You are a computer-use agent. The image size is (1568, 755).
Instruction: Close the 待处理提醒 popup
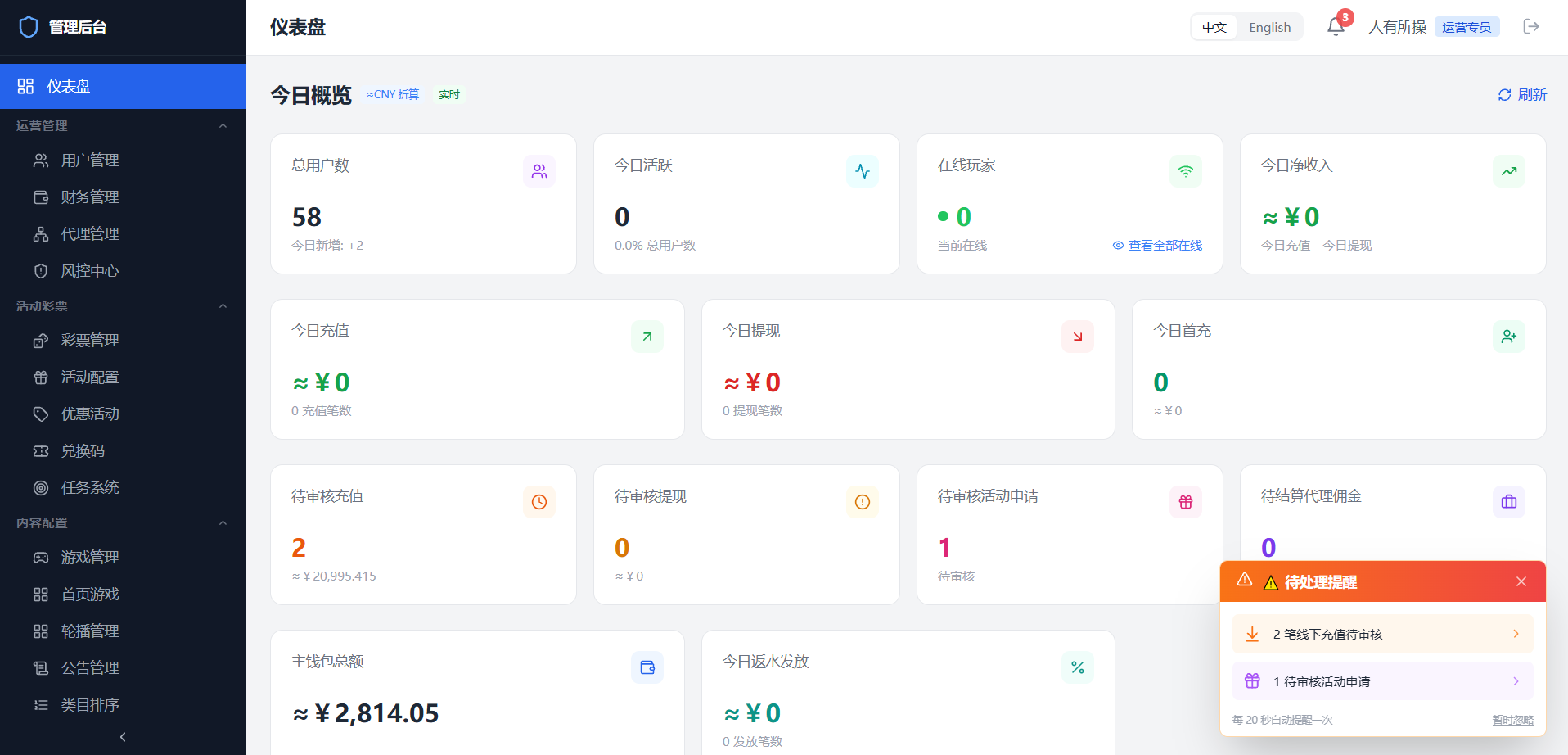[1521, 581]
